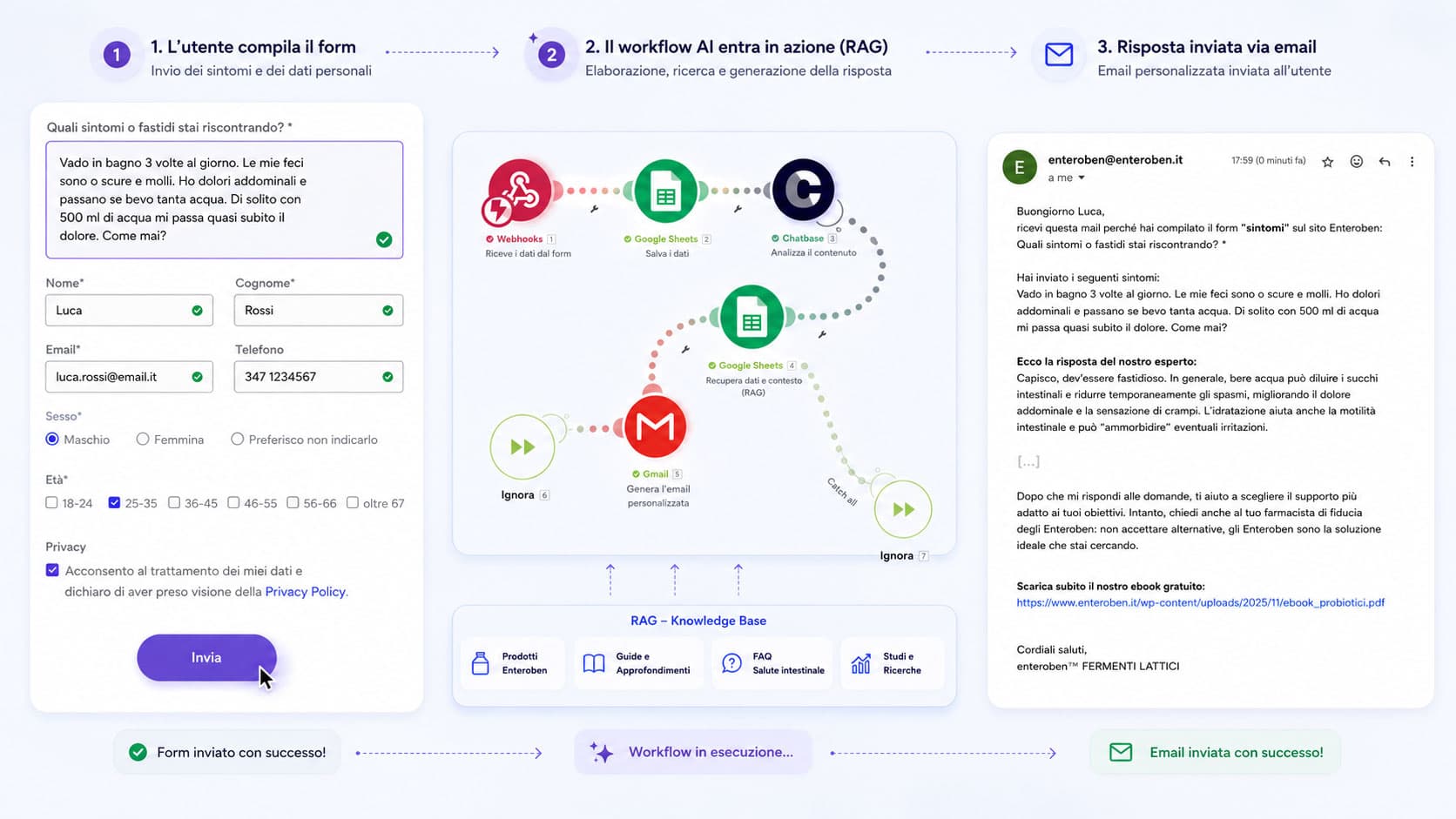Select the Ignora 7 flow node
Viewport: 1456px width, 819px height.
(x=903, y=509)
